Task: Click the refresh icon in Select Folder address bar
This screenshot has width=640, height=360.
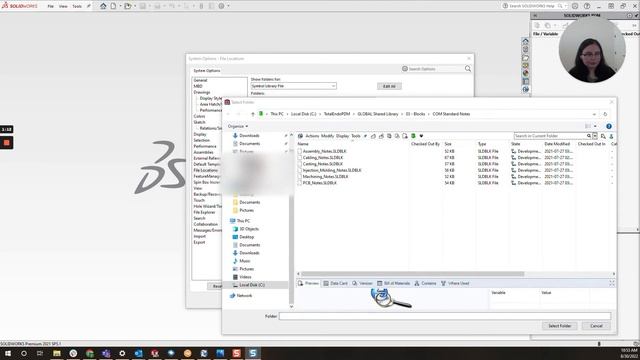Action: [x=605, y=114]
